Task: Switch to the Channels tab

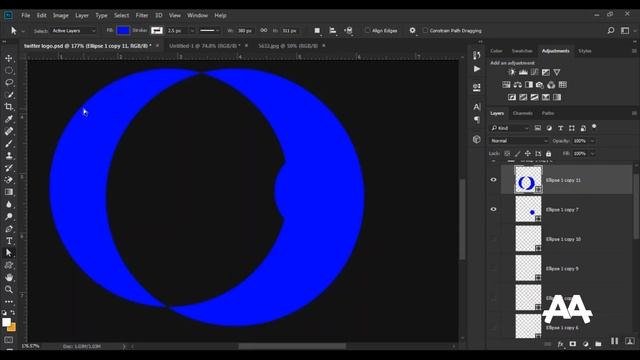Action: [x=522, y=113]
